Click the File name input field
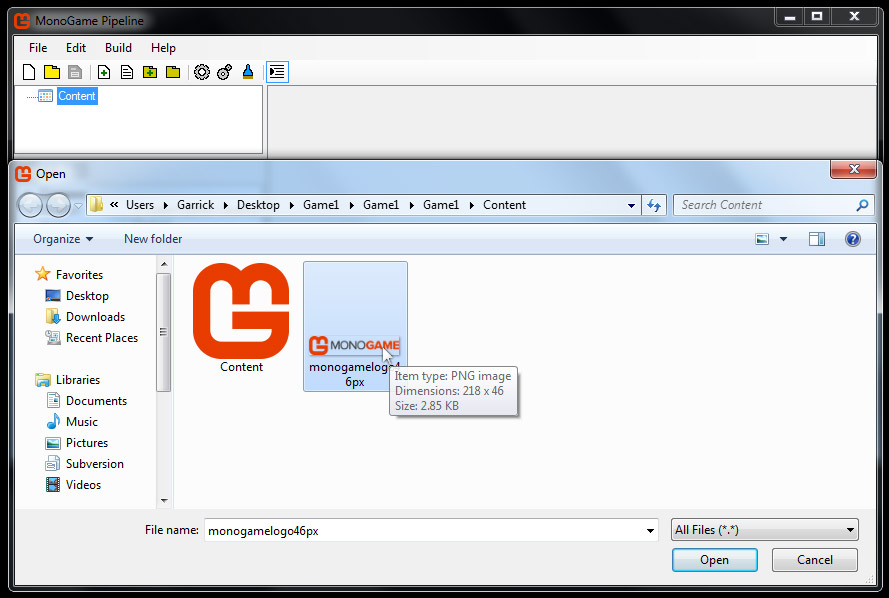Viewport: 889px width, 598px height. click(425, 531)
